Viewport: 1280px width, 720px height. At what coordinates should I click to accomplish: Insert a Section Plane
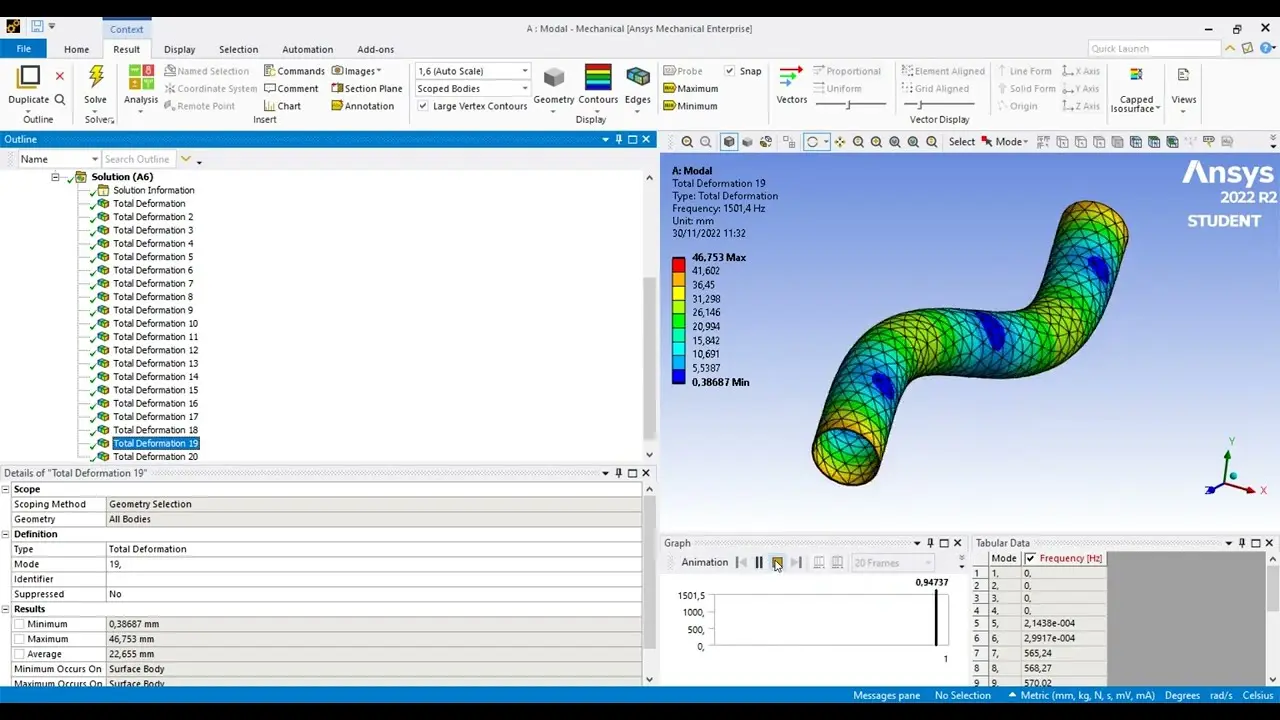pos(366,88)
